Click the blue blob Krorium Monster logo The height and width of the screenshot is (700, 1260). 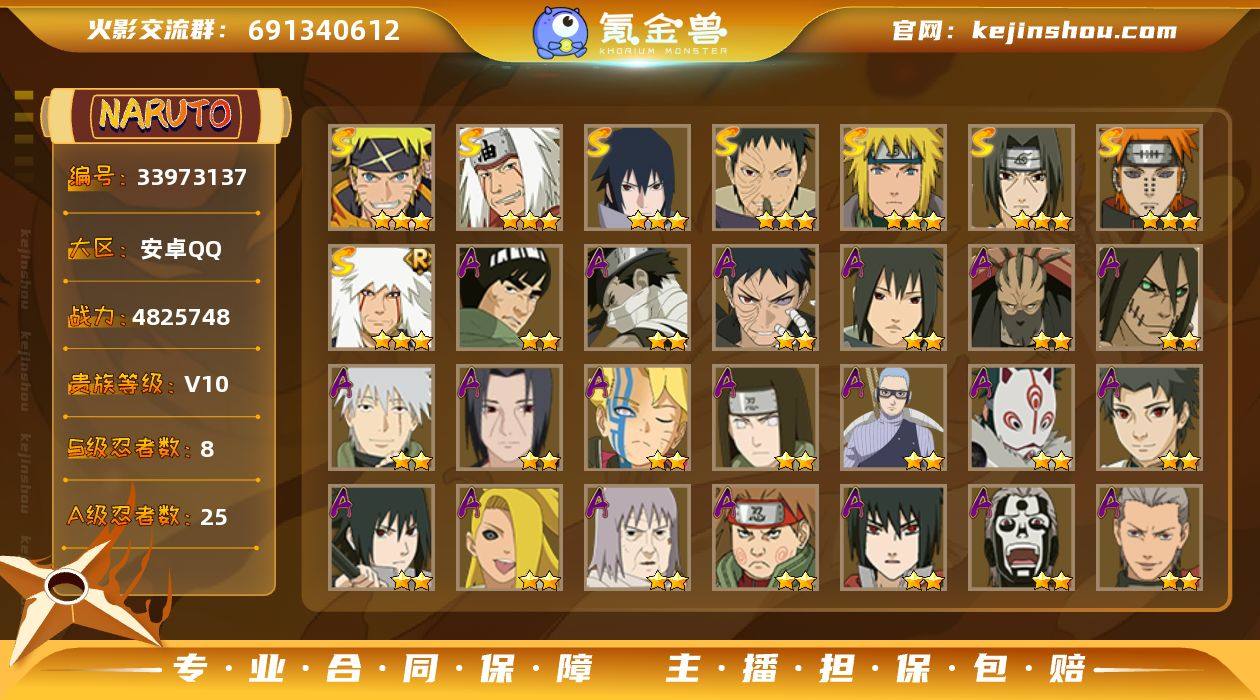pyautogui.click(x=560, y=32)
